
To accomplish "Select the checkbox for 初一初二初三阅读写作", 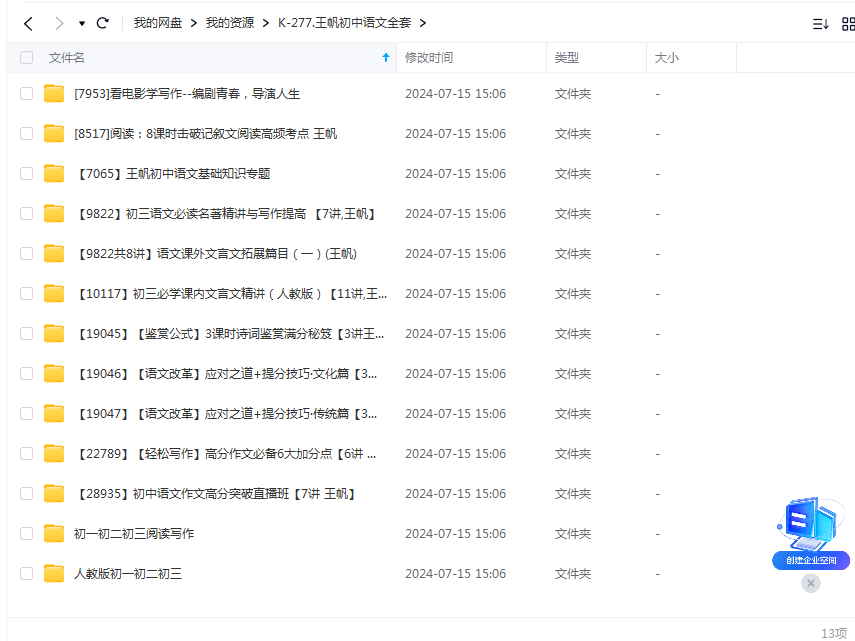I will 26,533.
